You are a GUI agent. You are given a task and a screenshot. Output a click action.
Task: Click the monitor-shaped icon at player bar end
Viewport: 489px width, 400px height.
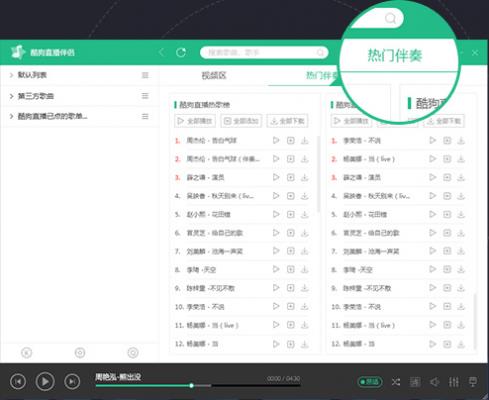[473, 382]
